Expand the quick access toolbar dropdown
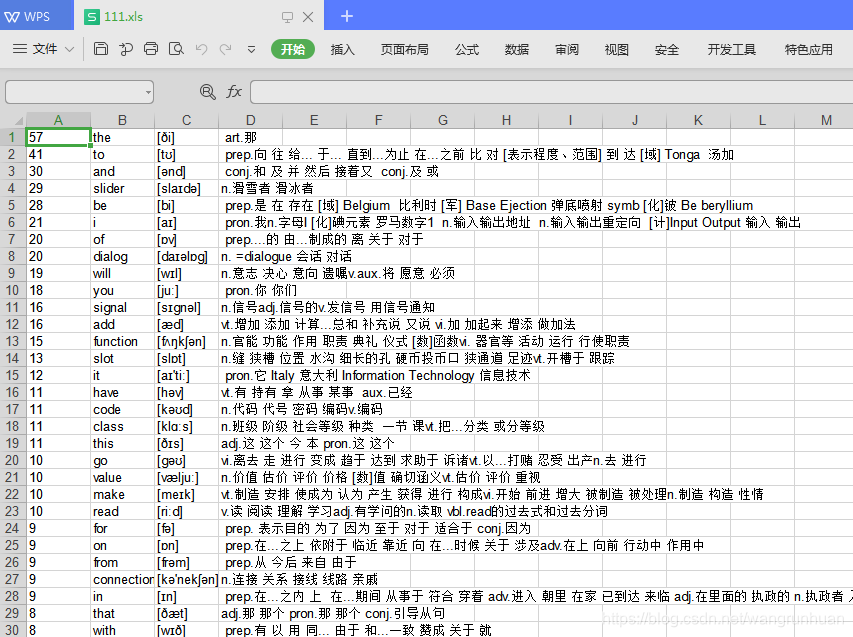The height and width of the screenshot is (637, 853). 251,50
